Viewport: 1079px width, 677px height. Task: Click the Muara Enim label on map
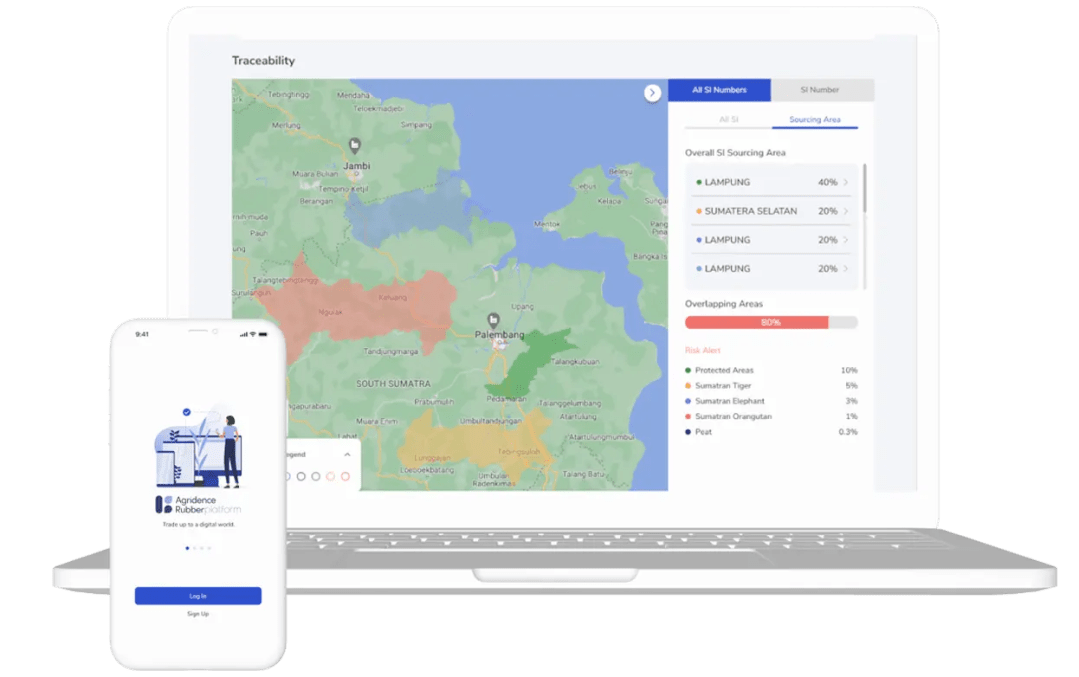click(376, 421)
